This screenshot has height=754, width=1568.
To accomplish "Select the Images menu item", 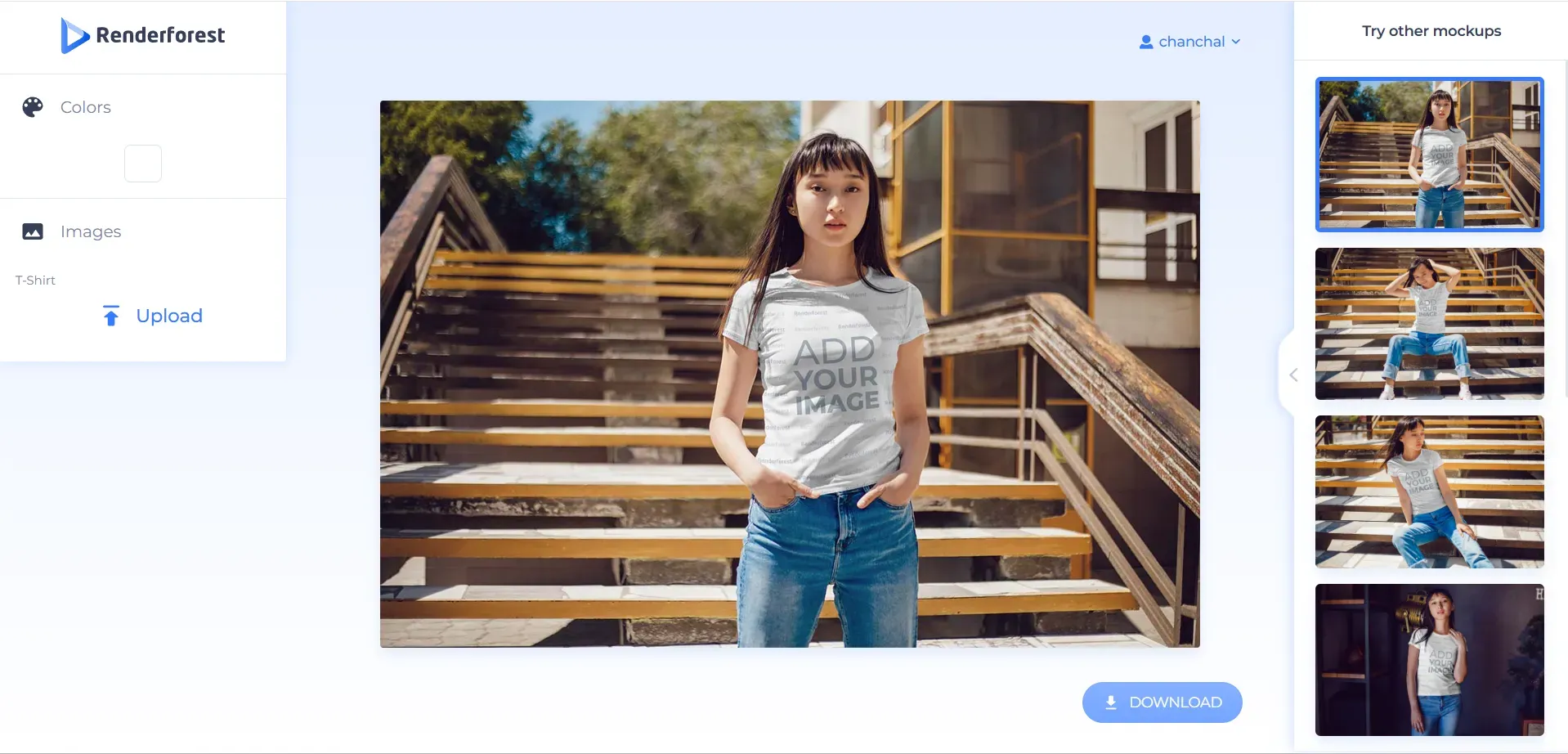I will tap(90, 231).
